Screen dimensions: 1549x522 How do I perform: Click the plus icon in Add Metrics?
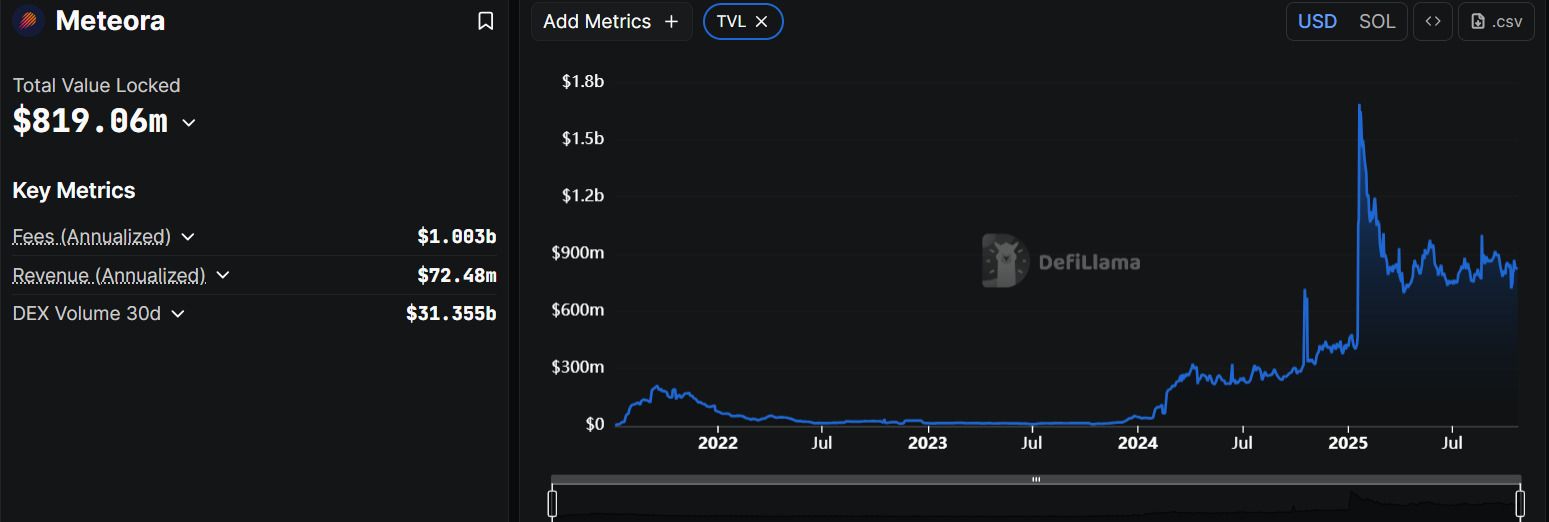click(x=671, y=22)
